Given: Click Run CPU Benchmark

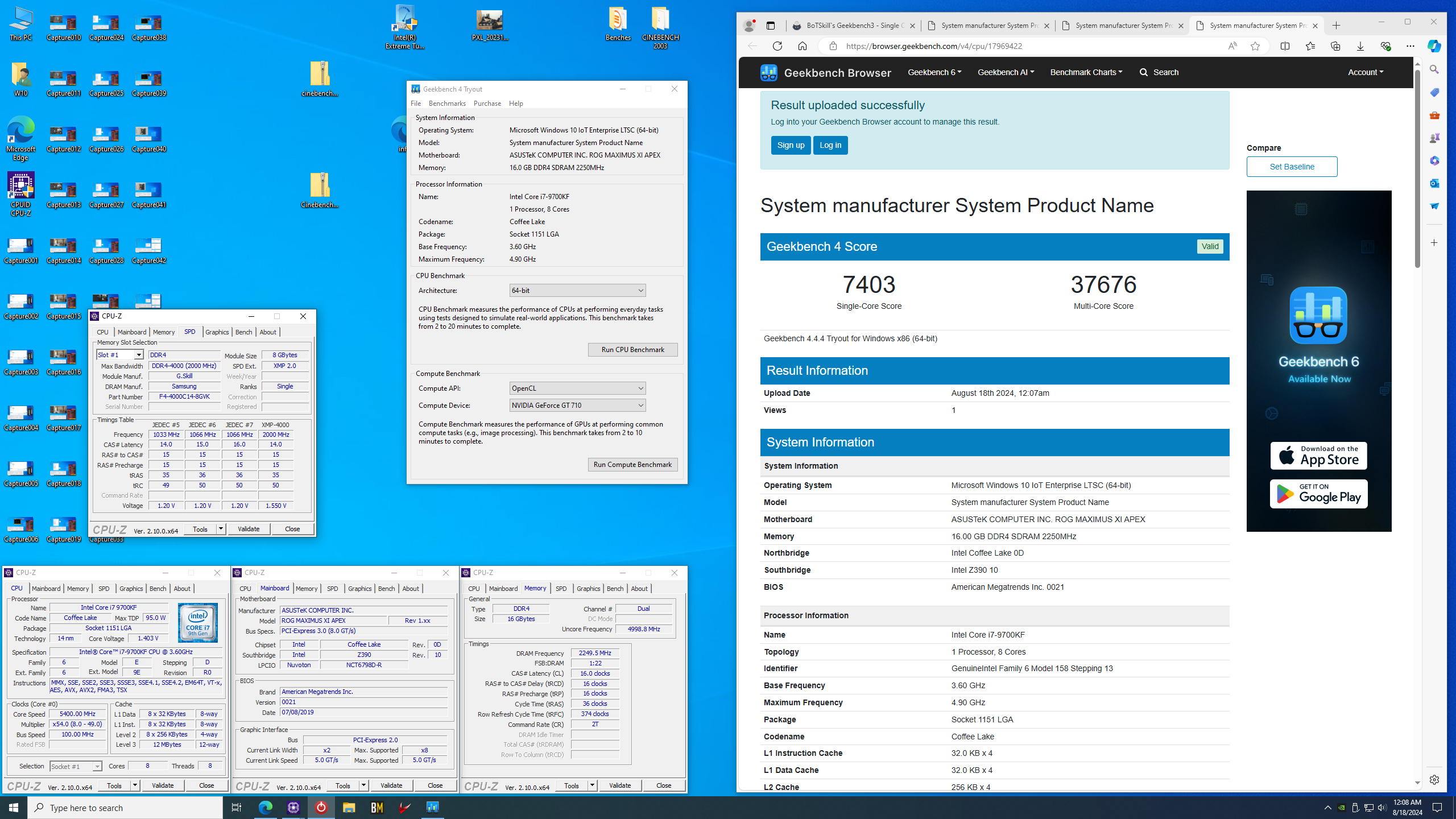Looking at the screenshot, I should pyautogui.click(x=632, y=350).
